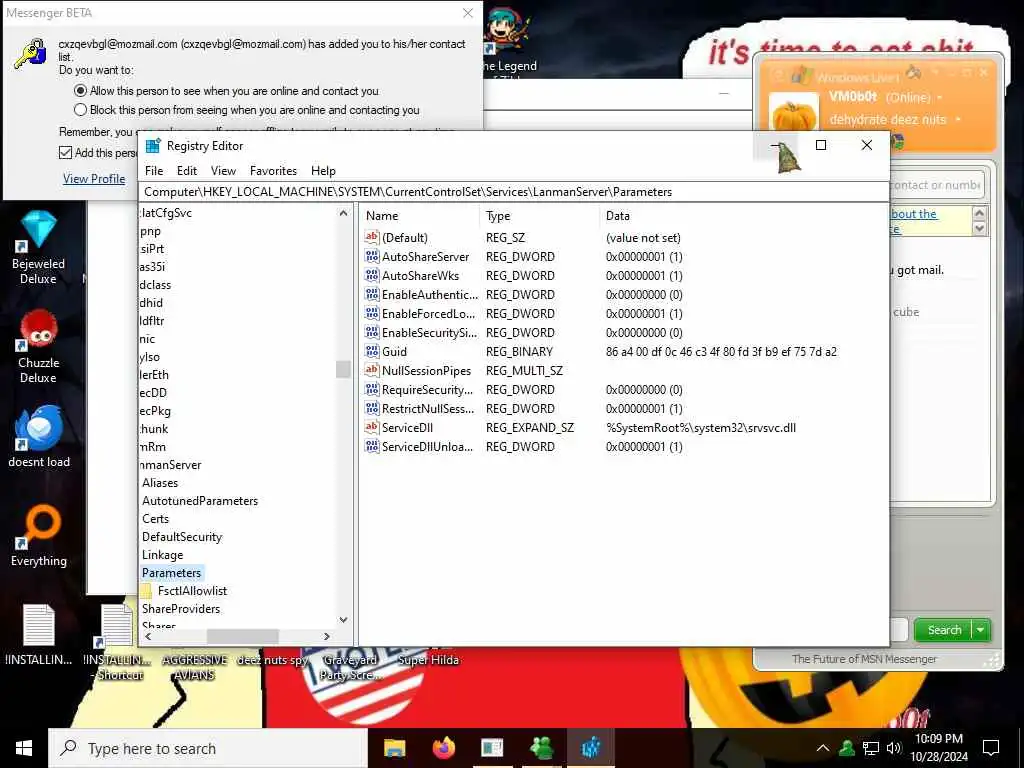Click the Messenger tray status icon
This screenshot has width=1024, height=768.
click(847, 748)
